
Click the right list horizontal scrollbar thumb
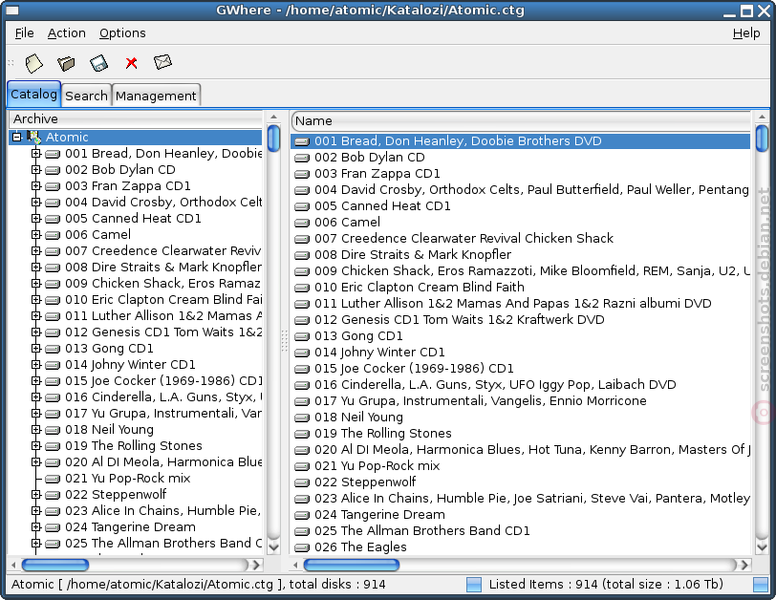[351, 565]
